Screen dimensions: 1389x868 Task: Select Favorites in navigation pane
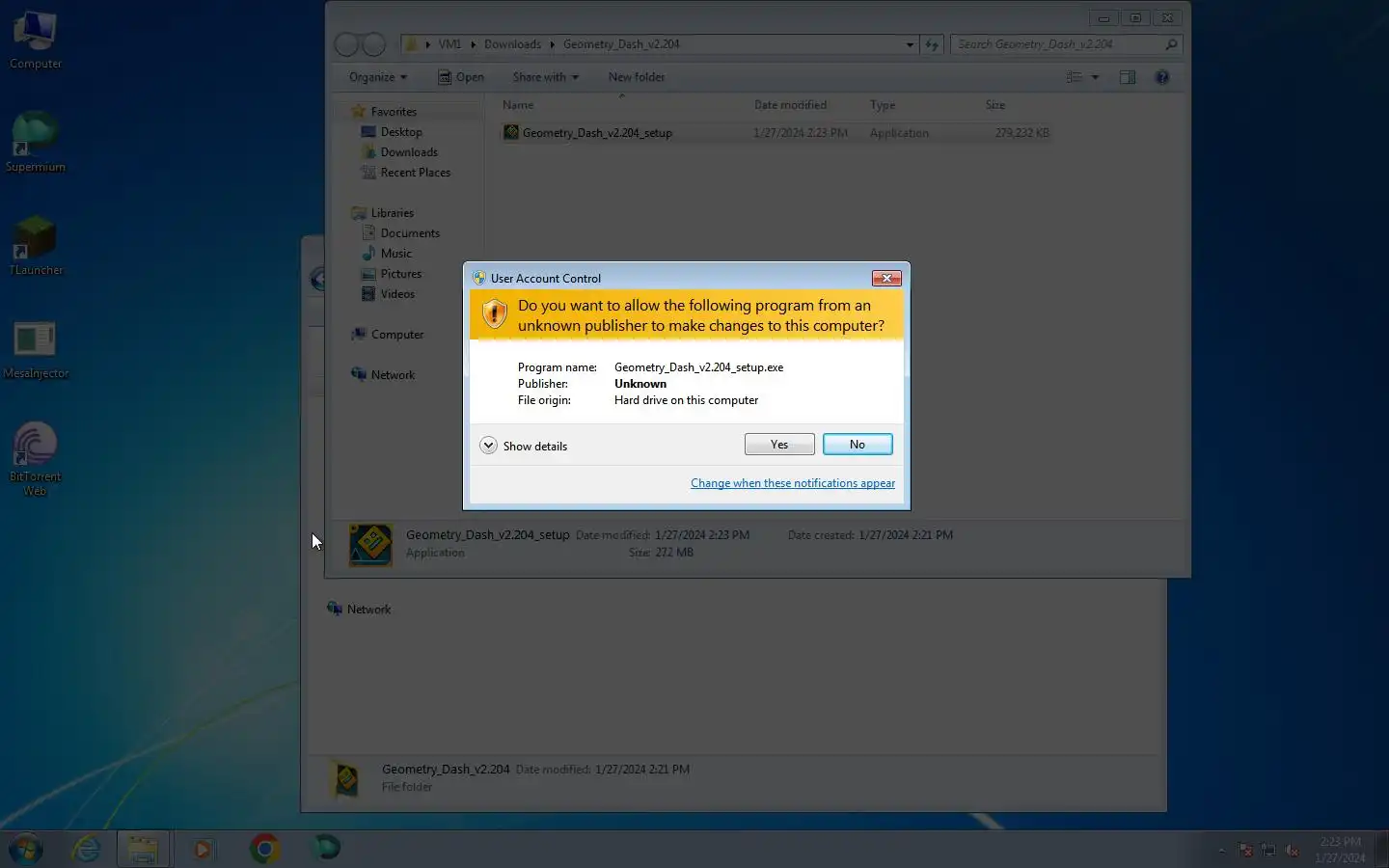pyautogui.click(x=394, y=112)
